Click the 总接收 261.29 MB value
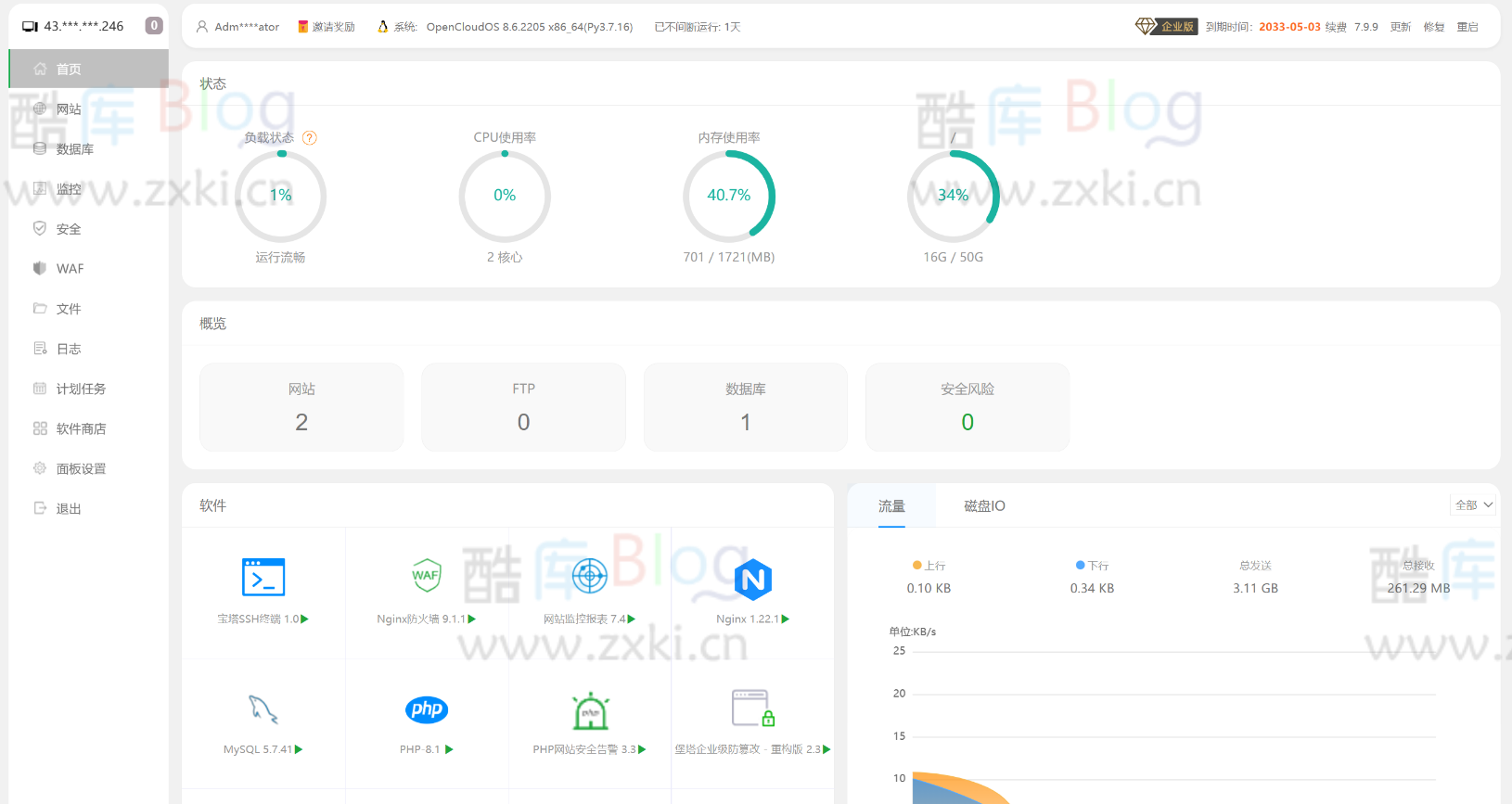Image resolution: width=1512 pixels, height=804 pixels. [1418, 589]
